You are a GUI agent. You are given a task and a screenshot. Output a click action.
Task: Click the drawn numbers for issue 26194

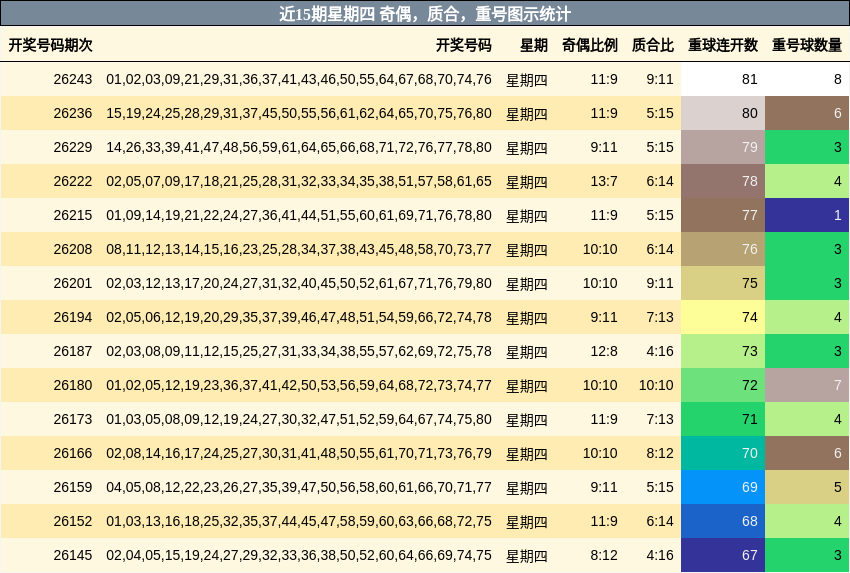[x=299, y=317]
